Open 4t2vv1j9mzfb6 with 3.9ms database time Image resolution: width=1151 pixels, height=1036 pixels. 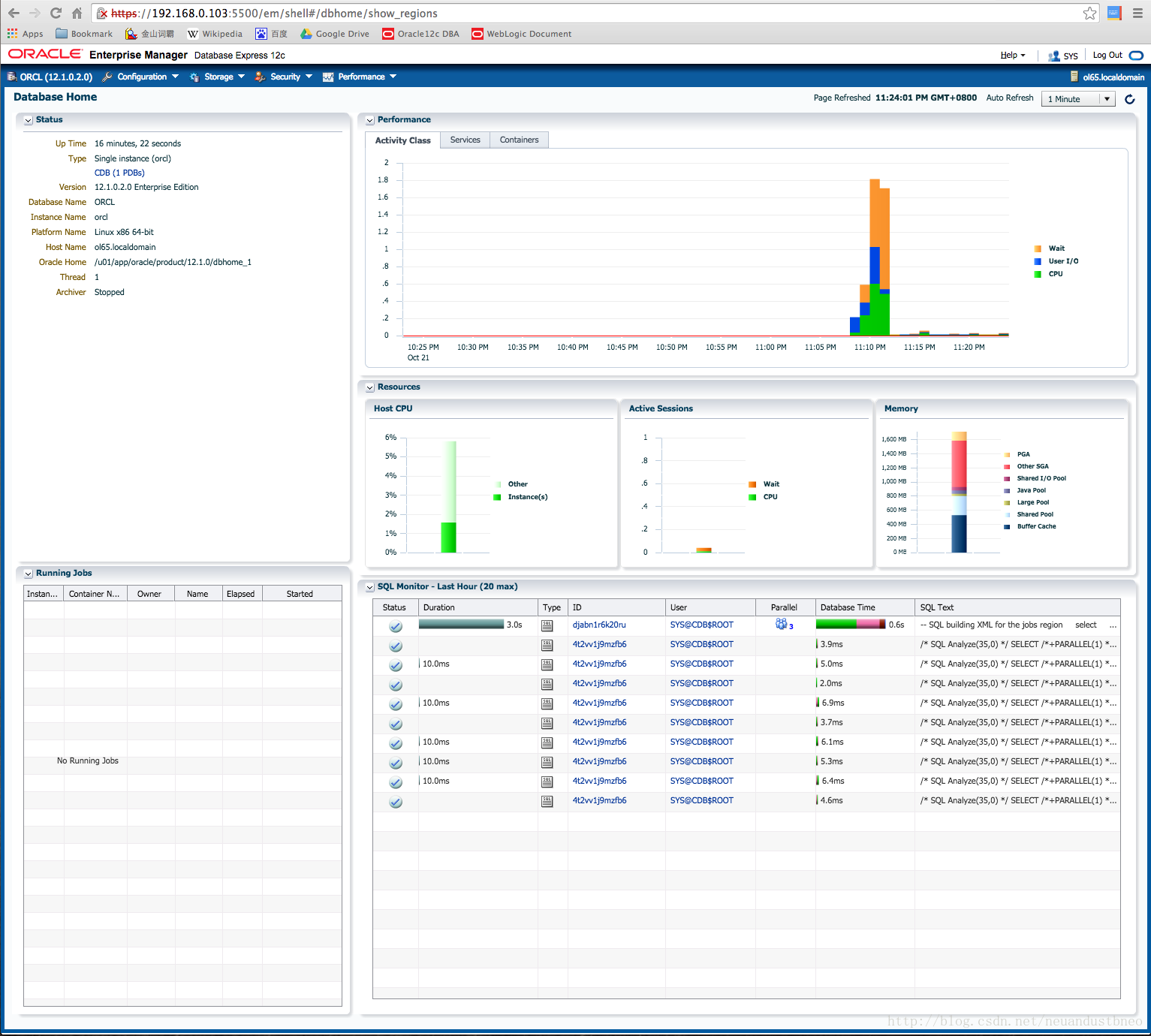tap(598, 644)
